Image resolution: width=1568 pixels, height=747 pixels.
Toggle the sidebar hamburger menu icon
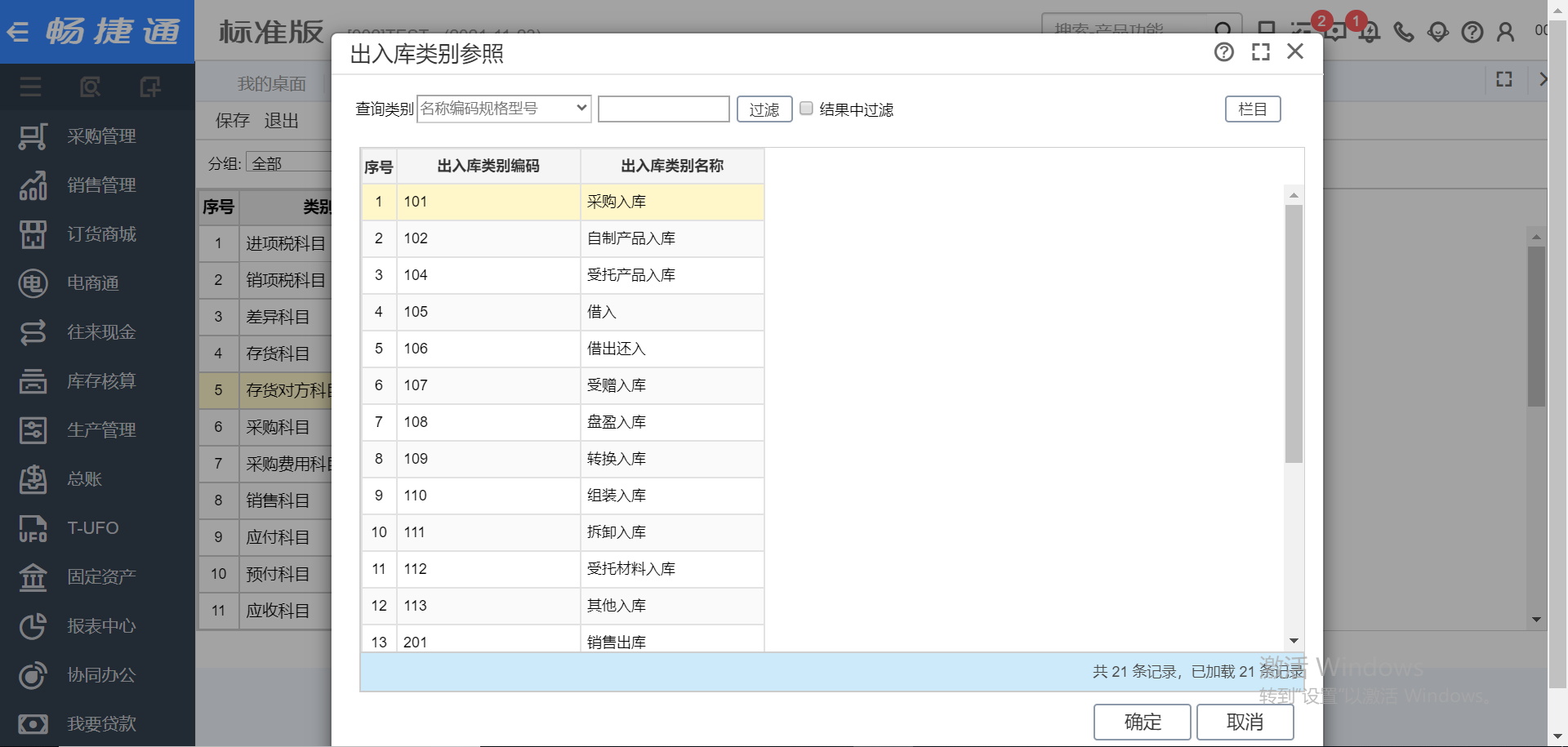pos(31,87)
